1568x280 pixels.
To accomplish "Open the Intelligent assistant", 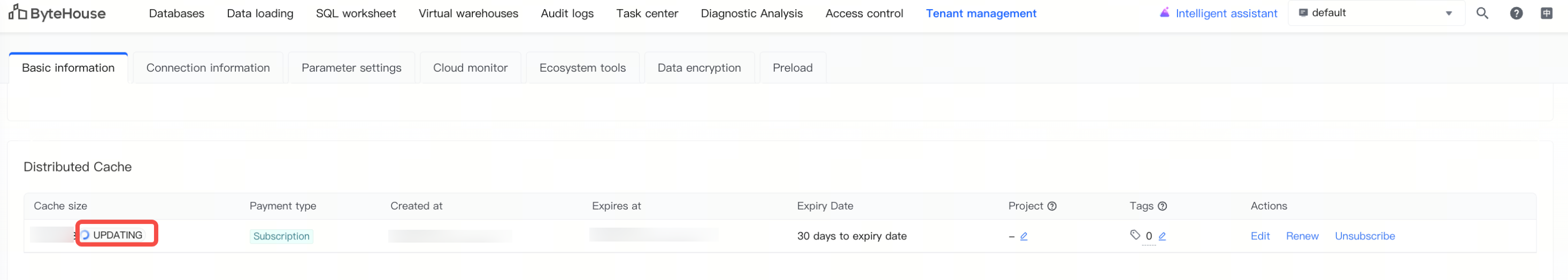I will [1219, 13].
